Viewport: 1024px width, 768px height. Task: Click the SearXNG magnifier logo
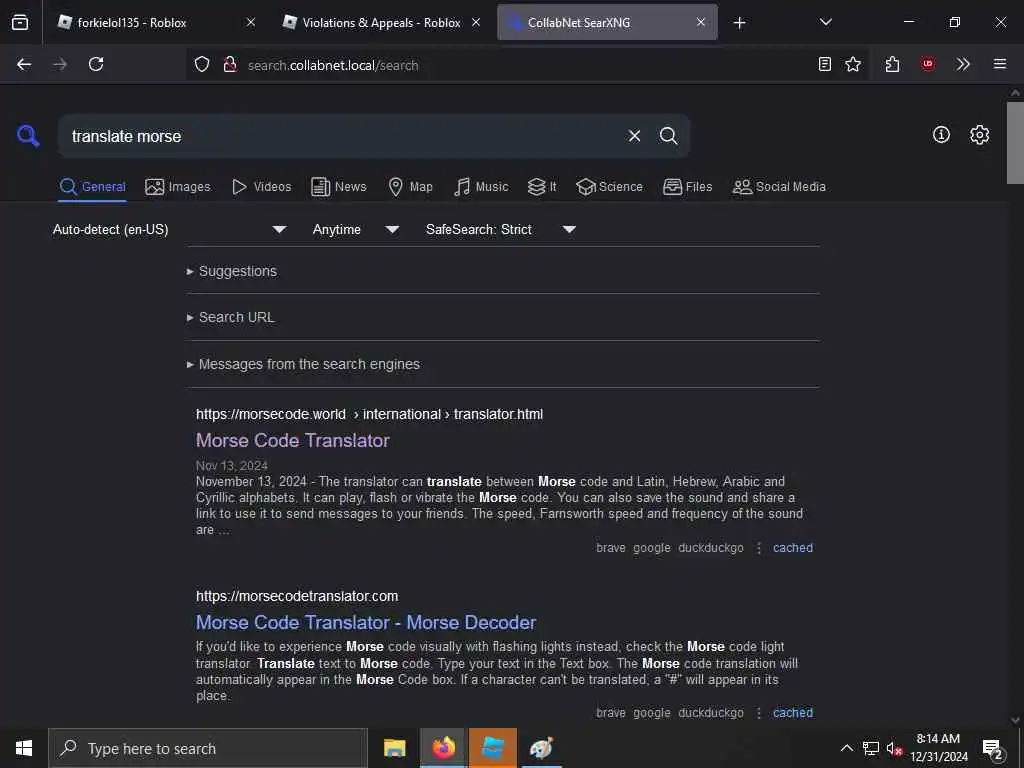(x=28, y=136)
